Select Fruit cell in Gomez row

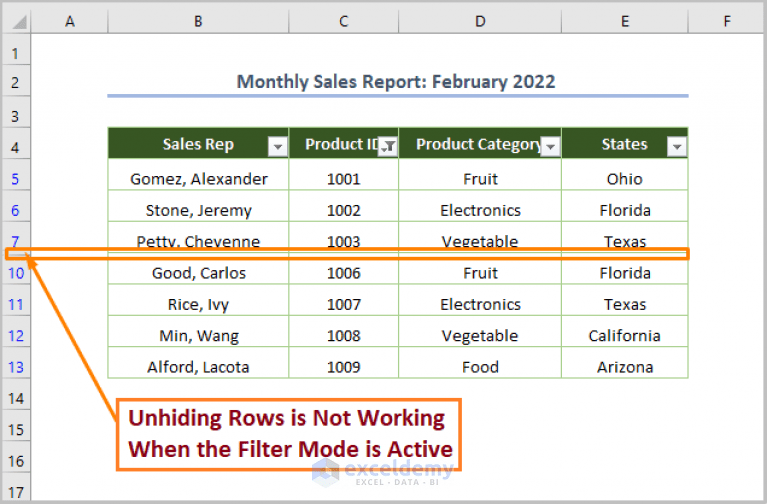pos(480,175)
